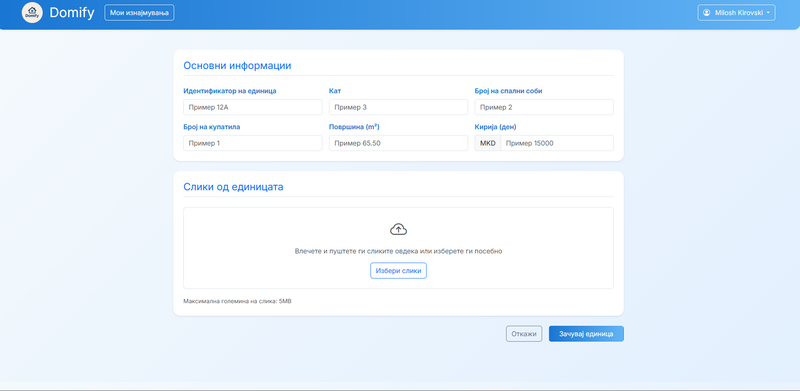Screen dimensions: 800x391
Task: Open Мои изнајмувања in the header
Action: click(x=139, y=13)
